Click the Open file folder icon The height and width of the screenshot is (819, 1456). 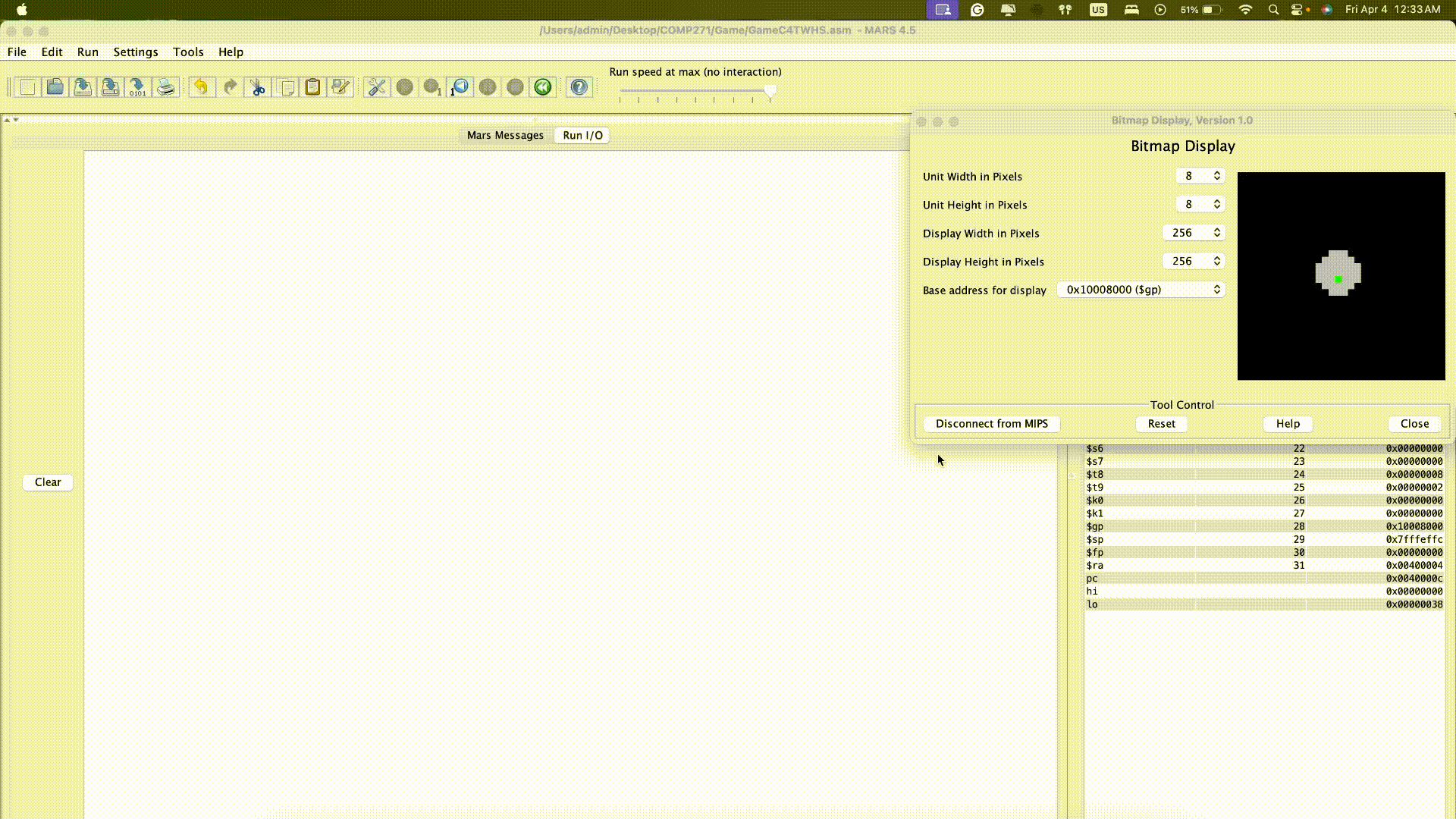[55, 87]
